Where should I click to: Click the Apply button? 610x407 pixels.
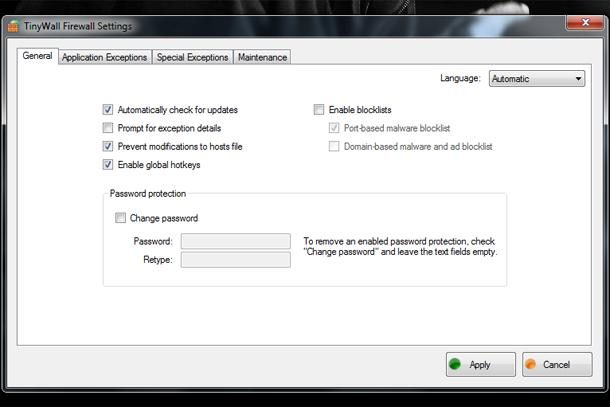(x=480, y=364)
